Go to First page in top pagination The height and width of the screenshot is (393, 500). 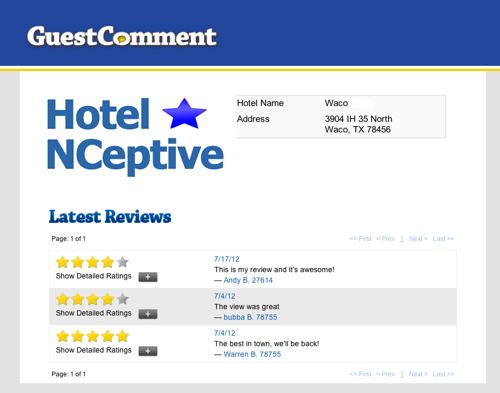coord(360,239)
